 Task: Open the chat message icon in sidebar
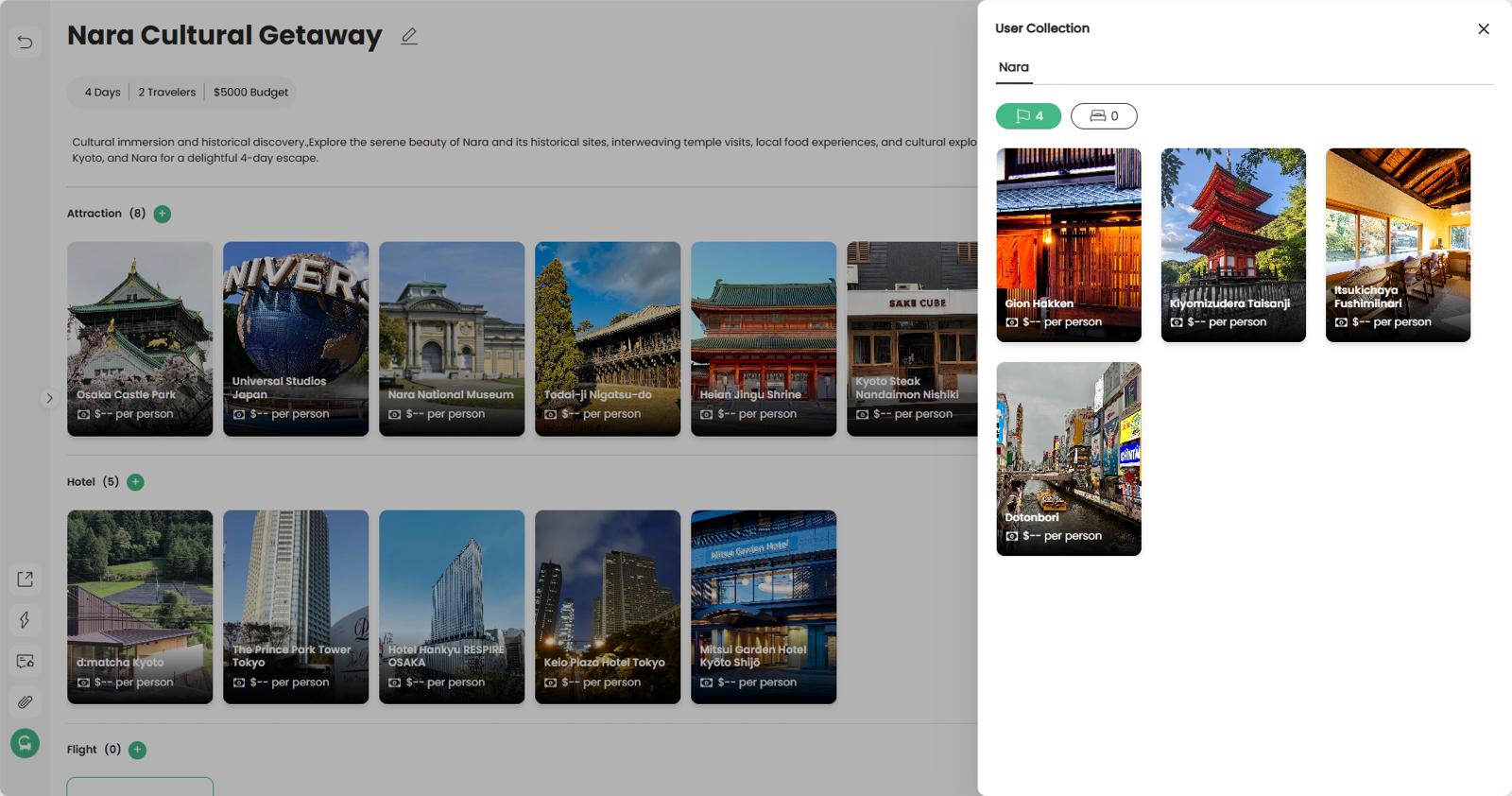(x=26, y=661)
